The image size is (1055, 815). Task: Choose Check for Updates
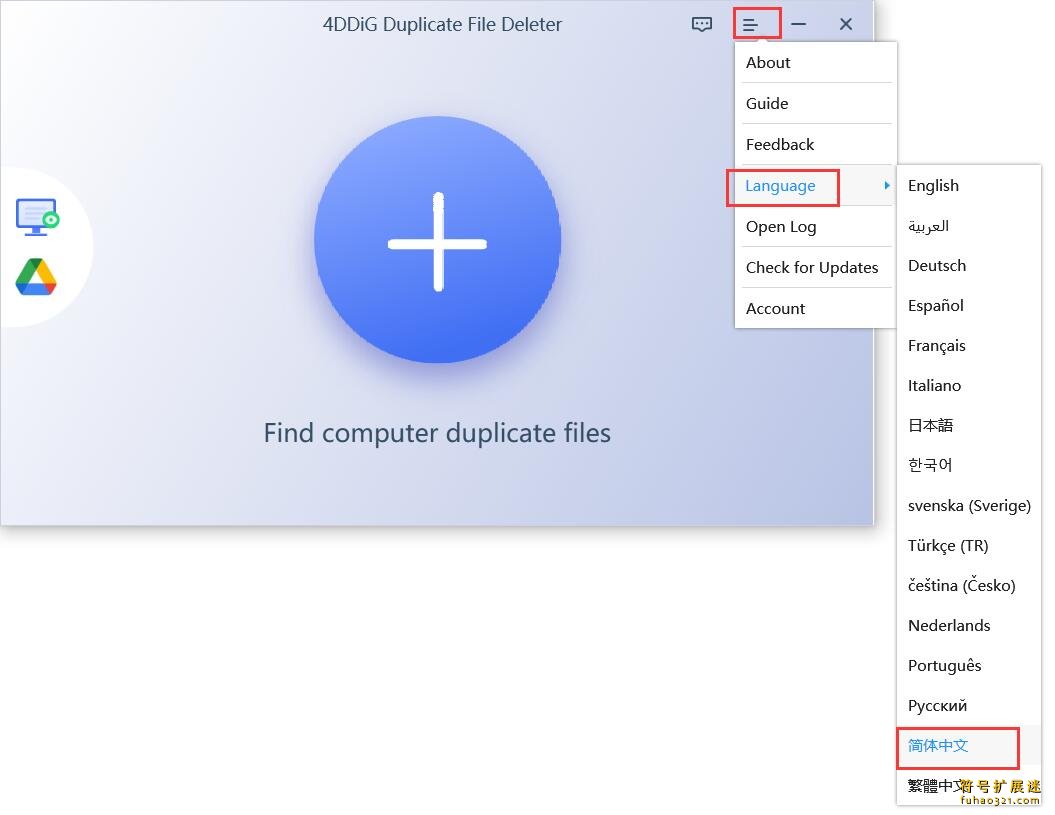(815, 268)
